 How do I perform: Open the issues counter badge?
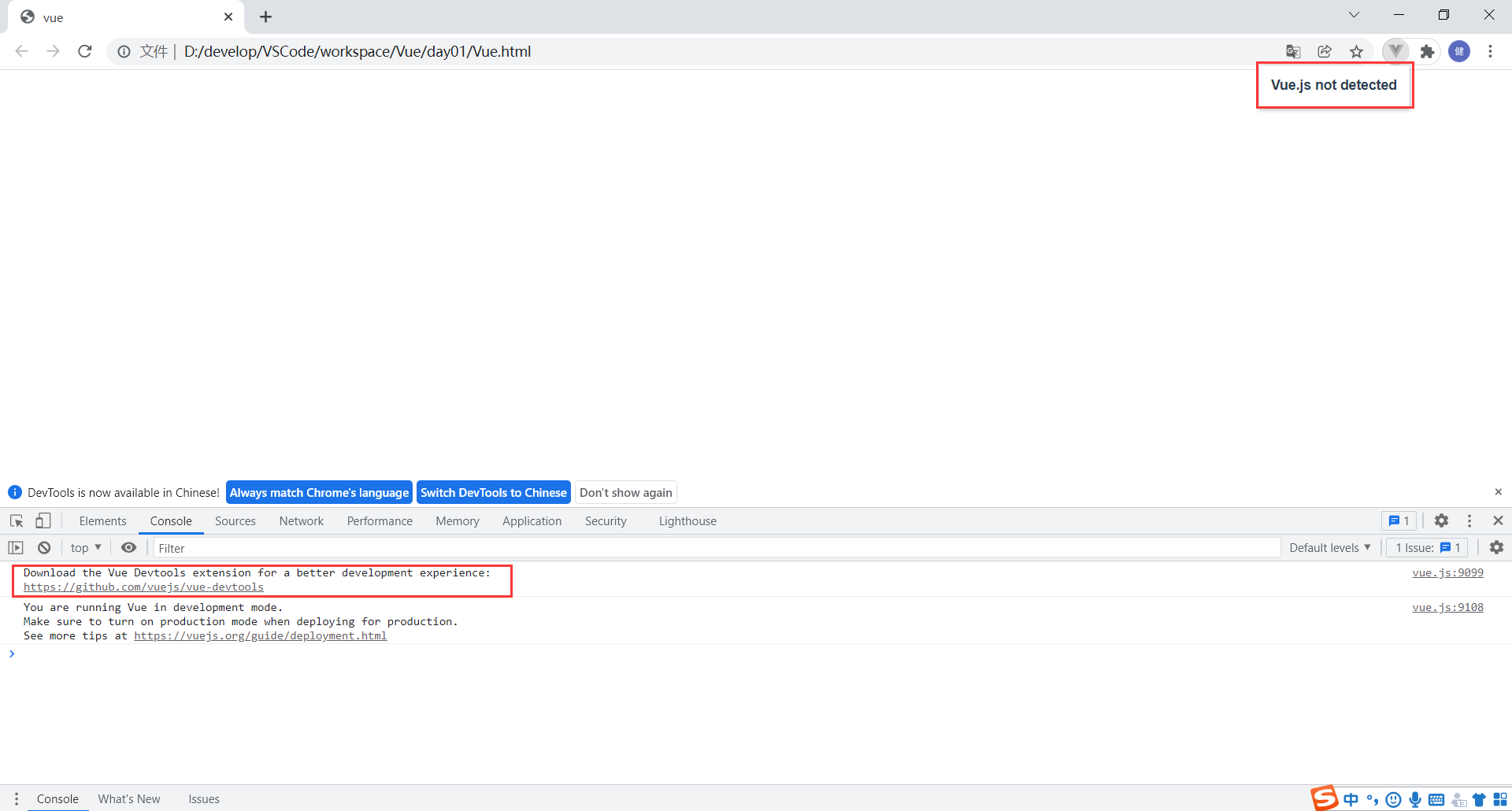[x=1399, y=520]
